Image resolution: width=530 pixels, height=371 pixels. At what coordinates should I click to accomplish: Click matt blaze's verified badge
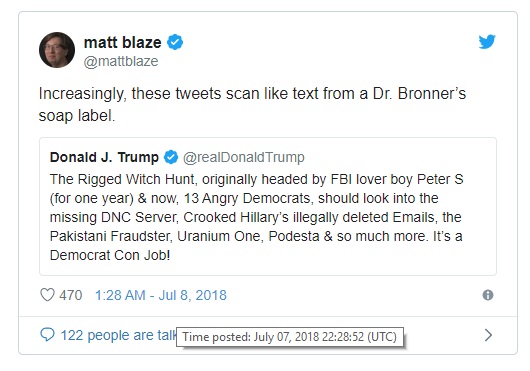click(175, 42)
